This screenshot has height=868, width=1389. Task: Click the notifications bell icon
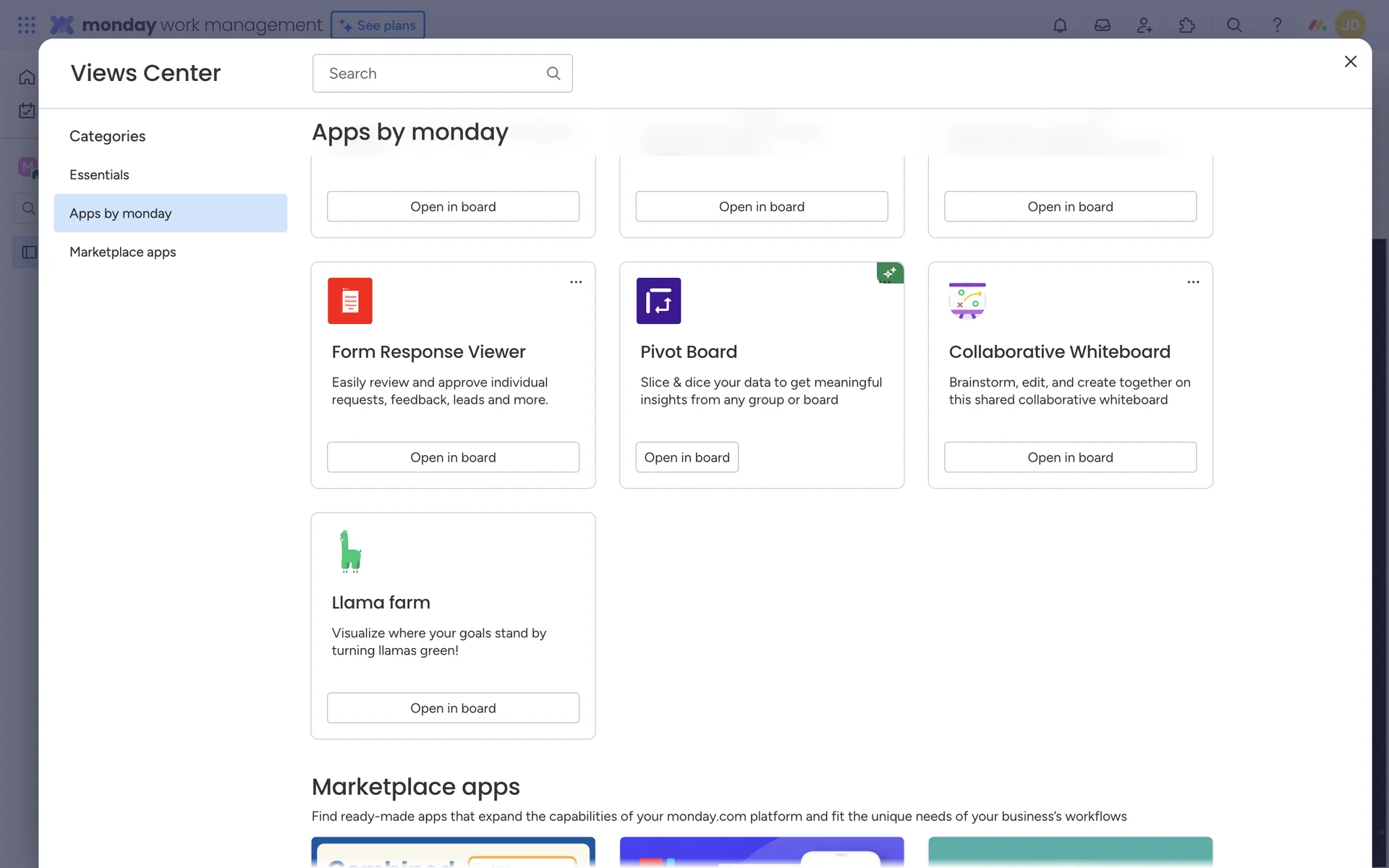point(1060,25)
